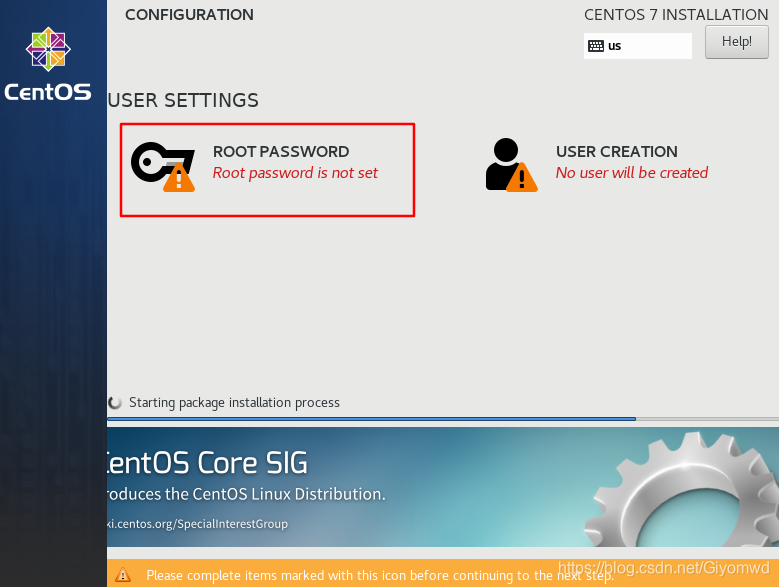Image resolution: width=779 pixels, height=587 pixels.
Task: Click the CentOS Core SIG banner title
Action: (207, 463)
